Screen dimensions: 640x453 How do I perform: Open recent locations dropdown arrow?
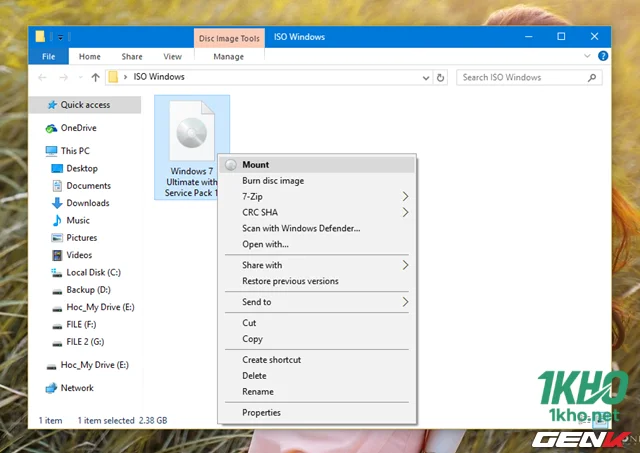click(x=80, y=77)
